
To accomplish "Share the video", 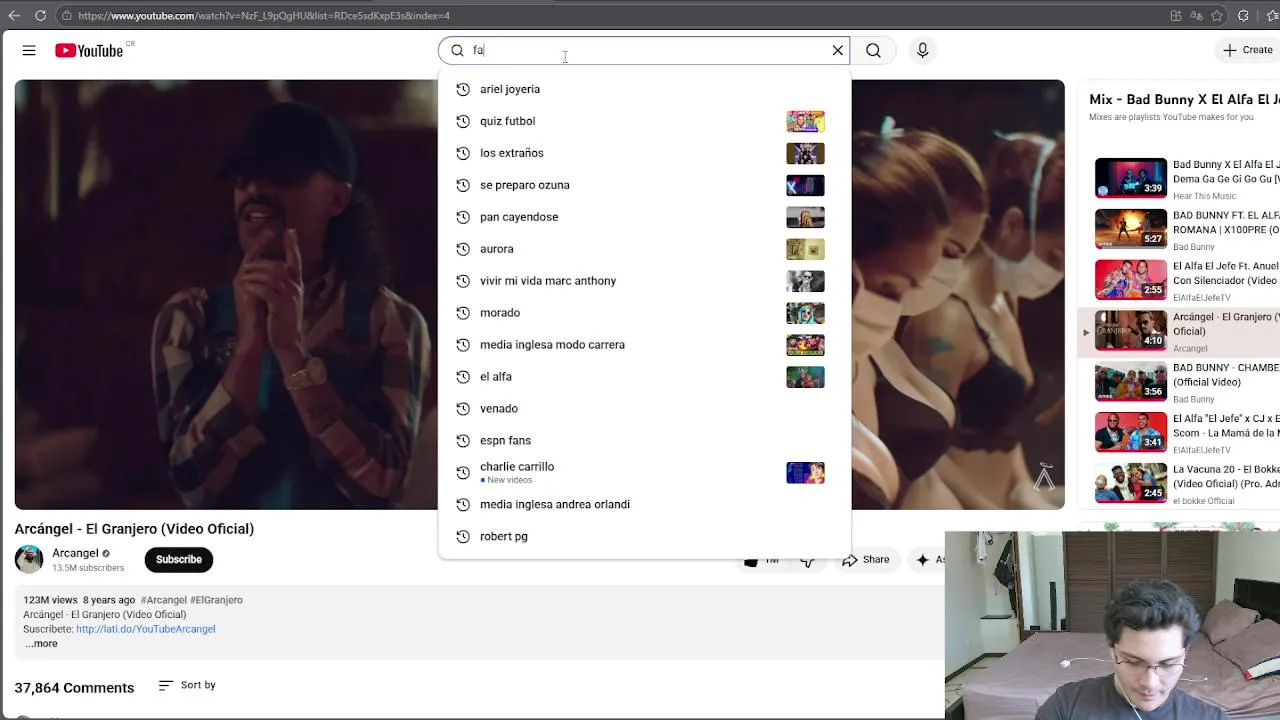I will coord(866,560).
